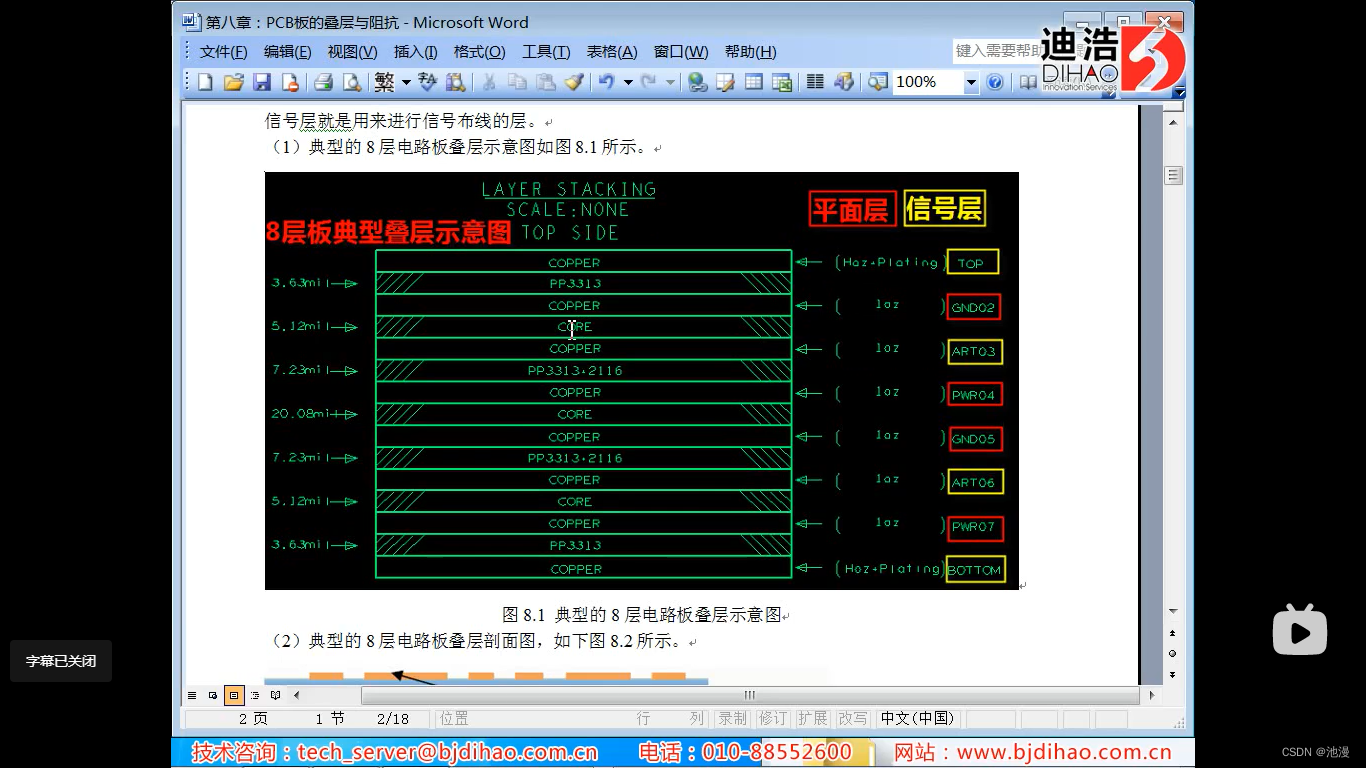The width and height of the screenshot is (1366, 768).
Task: Click the Next Page browse arrow
Action: pyautogui.click(x=1174, y=673)
